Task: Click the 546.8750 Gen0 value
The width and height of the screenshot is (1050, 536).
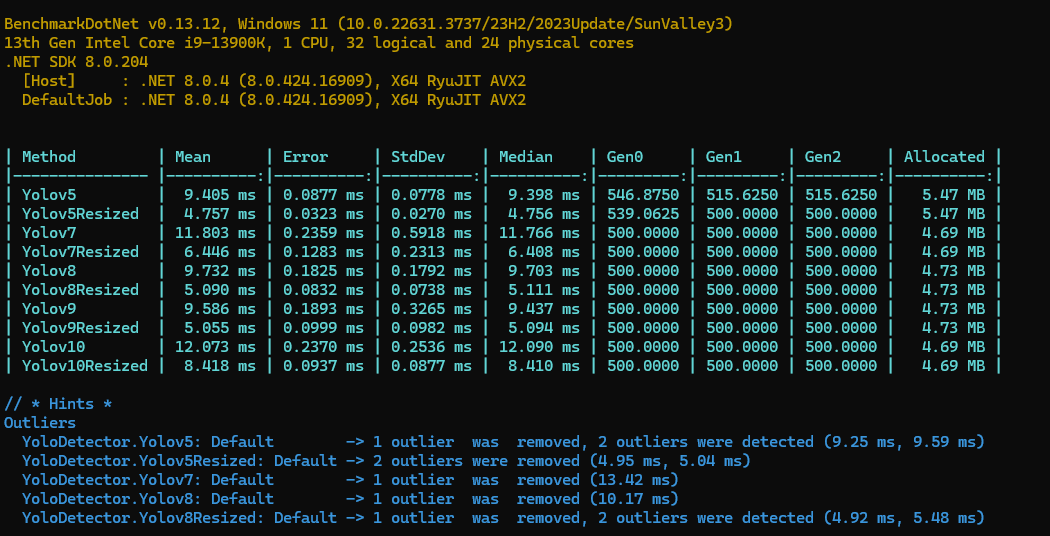Action: click(643, 195)
